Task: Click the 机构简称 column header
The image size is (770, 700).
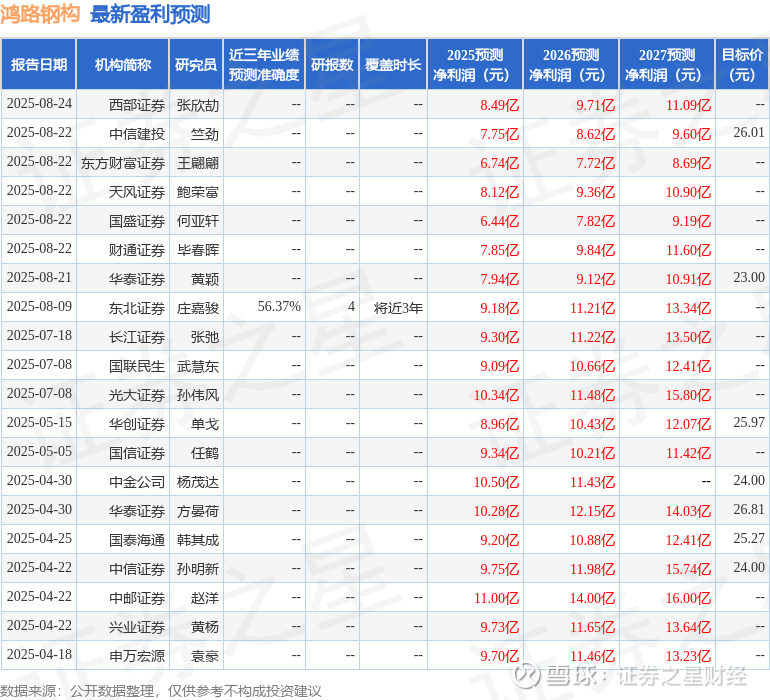Action: pyautogui.click(x=123, y=65)
